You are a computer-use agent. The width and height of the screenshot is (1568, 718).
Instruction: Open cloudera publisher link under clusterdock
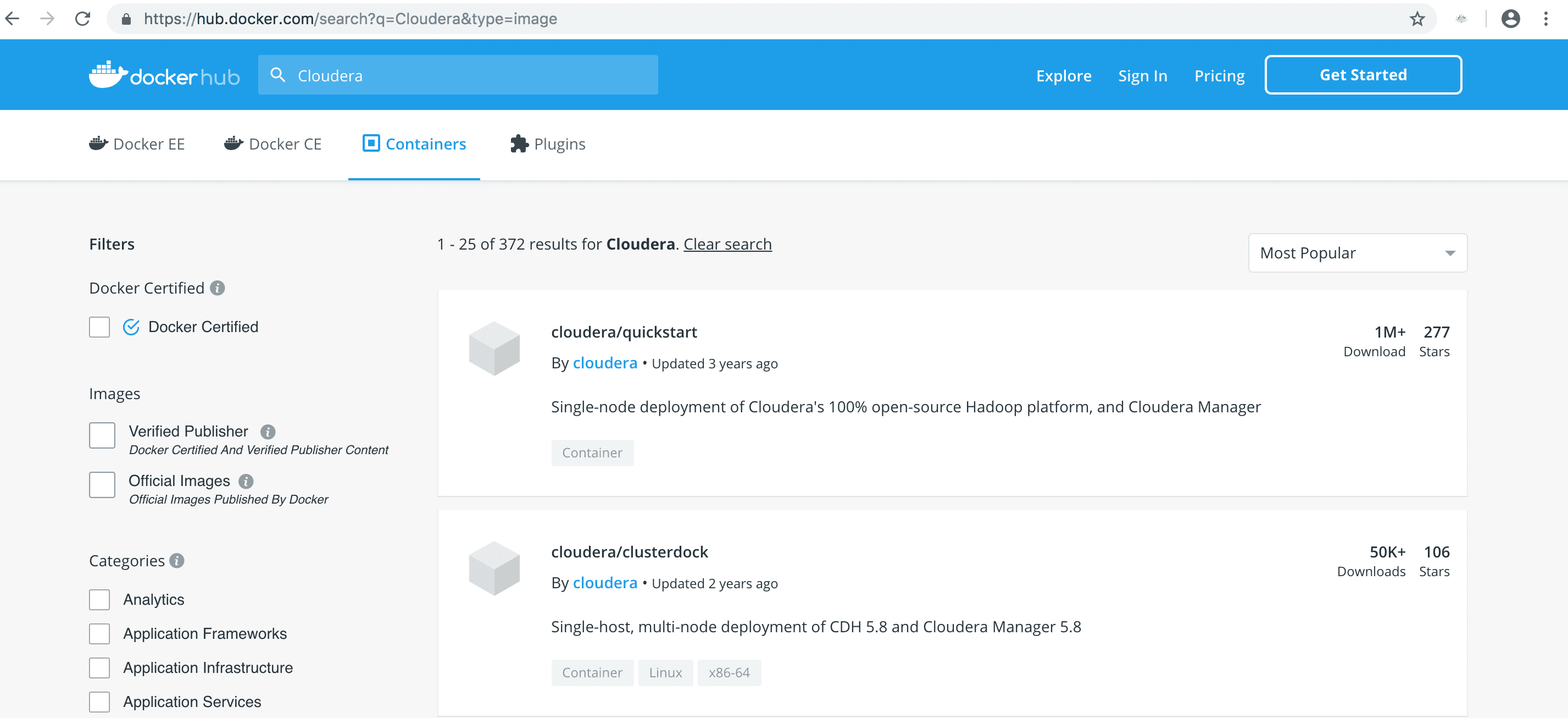pyautogui.click(x=605, y=583)
